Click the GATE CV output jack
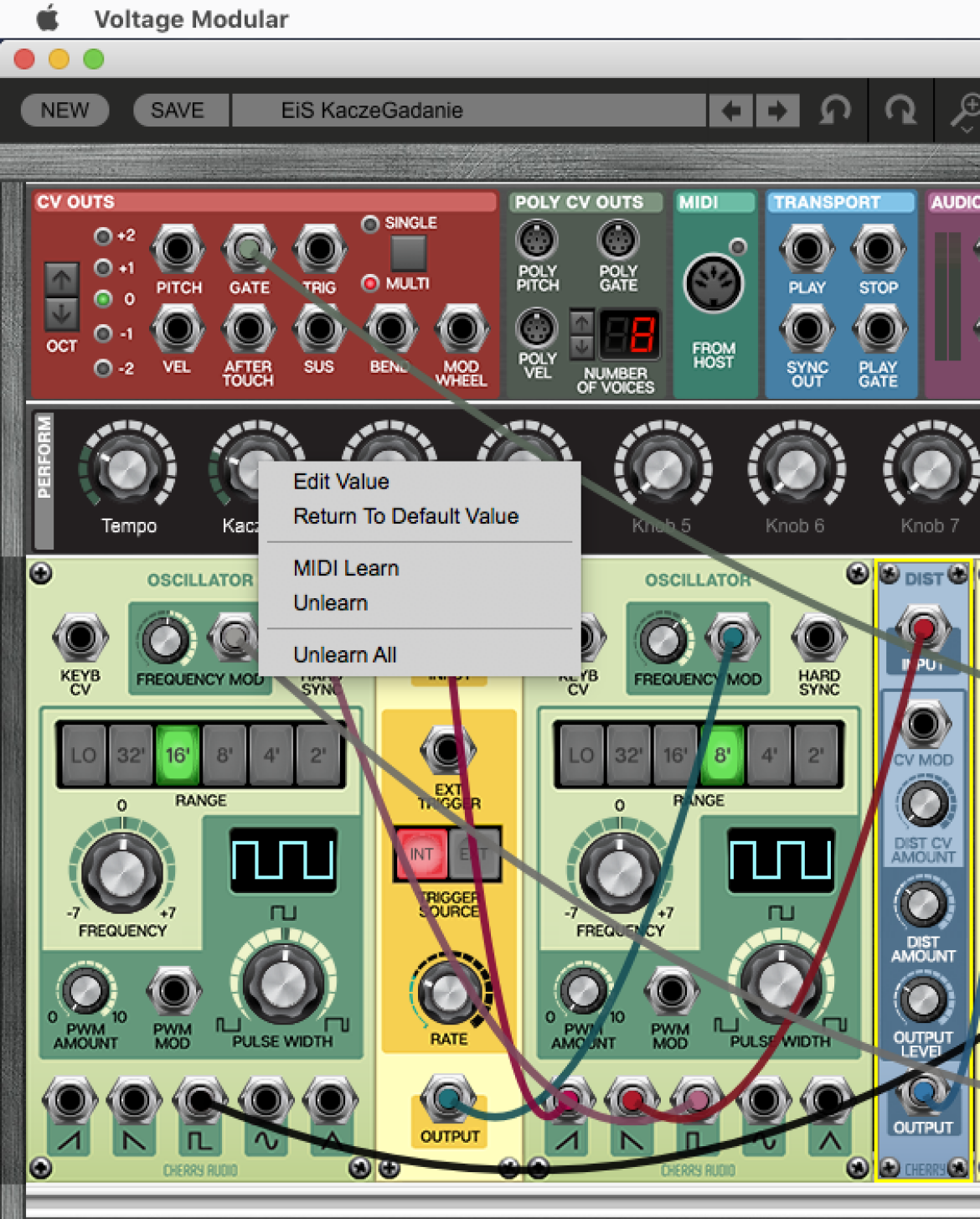 pos(249,249)
